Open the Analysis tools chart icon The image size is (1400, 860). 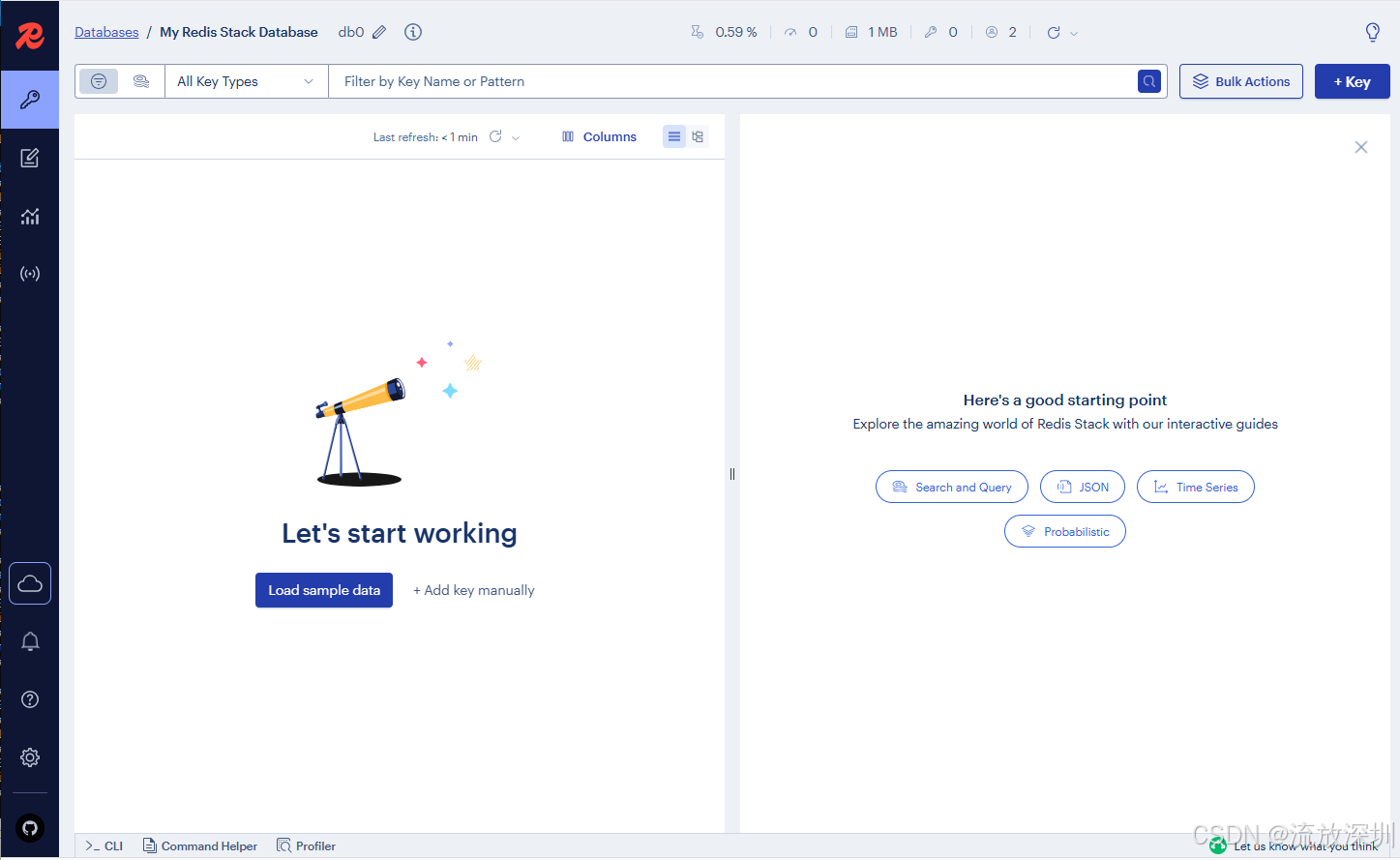30,216
